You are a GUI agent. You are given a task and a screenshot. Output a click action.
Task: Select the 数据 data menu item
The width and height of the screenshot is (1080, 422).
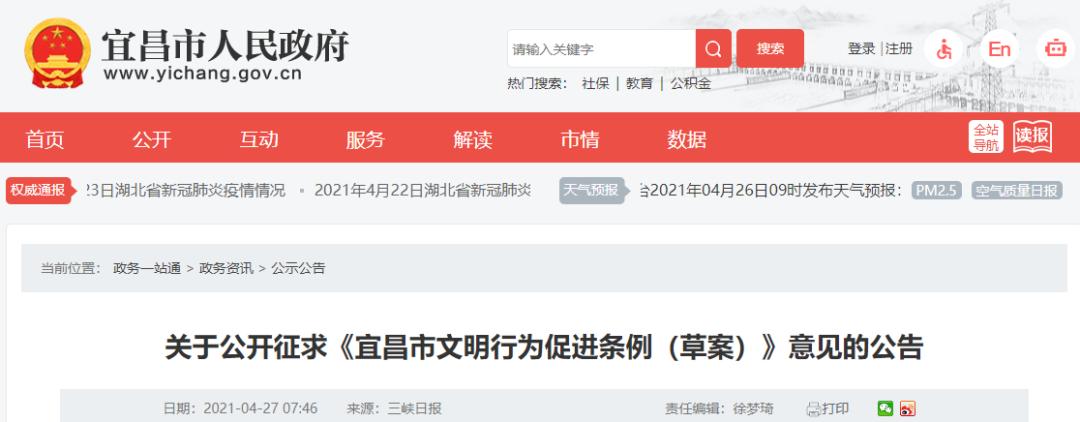[x=687, y=140]
